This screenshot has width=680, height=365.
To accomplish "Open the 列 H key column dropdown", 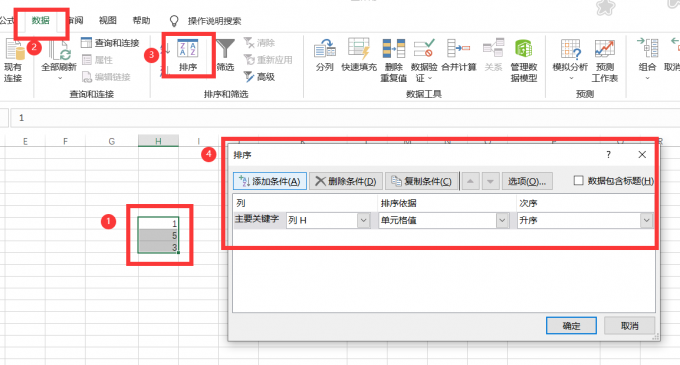I will click(363, 221).
